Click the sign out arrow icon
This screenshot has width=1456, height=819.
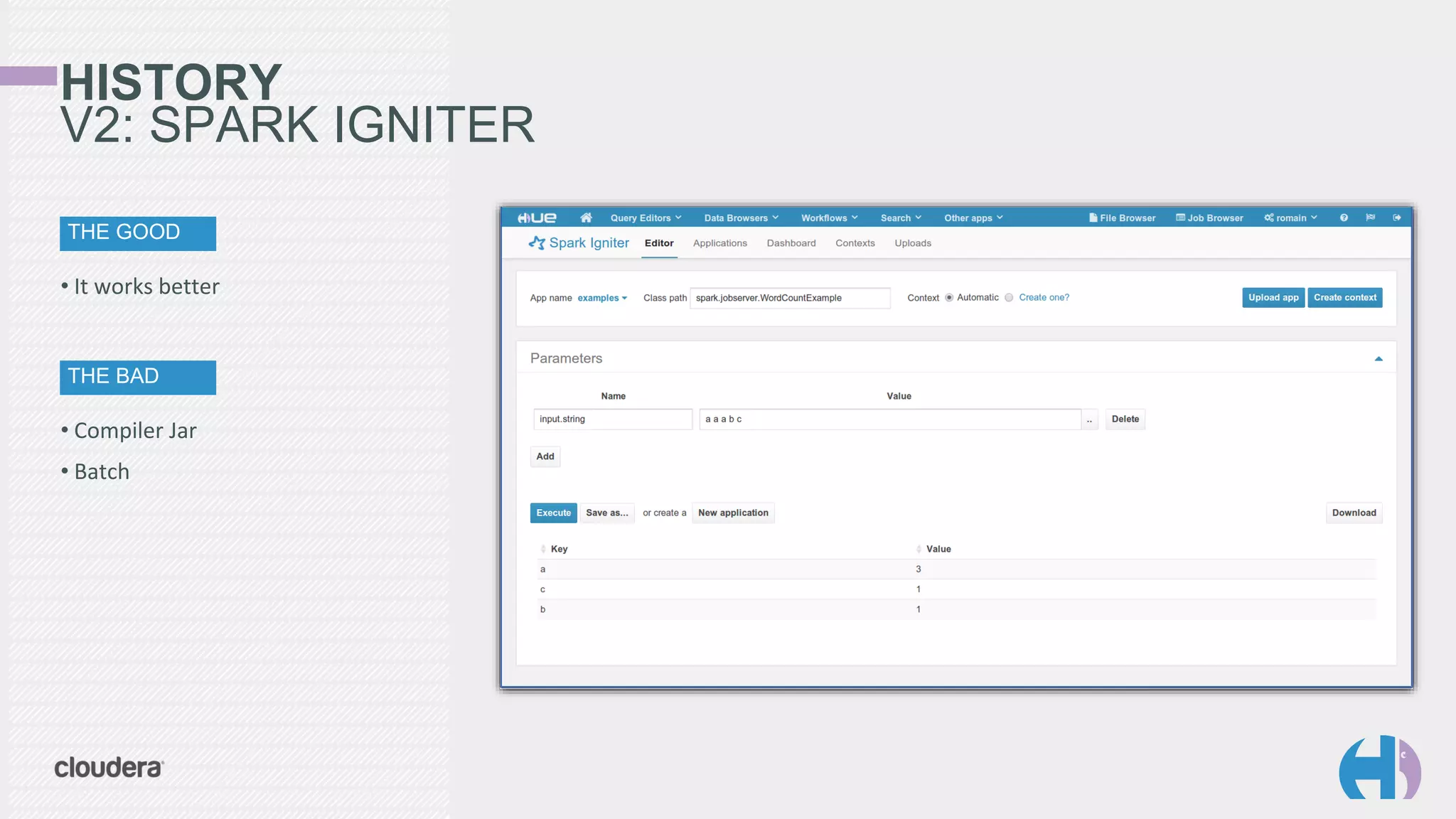pyautogui.click(x=1397, y=218)
